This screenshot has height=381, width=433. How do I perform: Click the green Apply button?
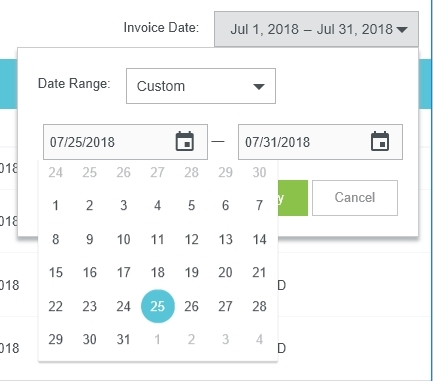click(x=293, y=198)
